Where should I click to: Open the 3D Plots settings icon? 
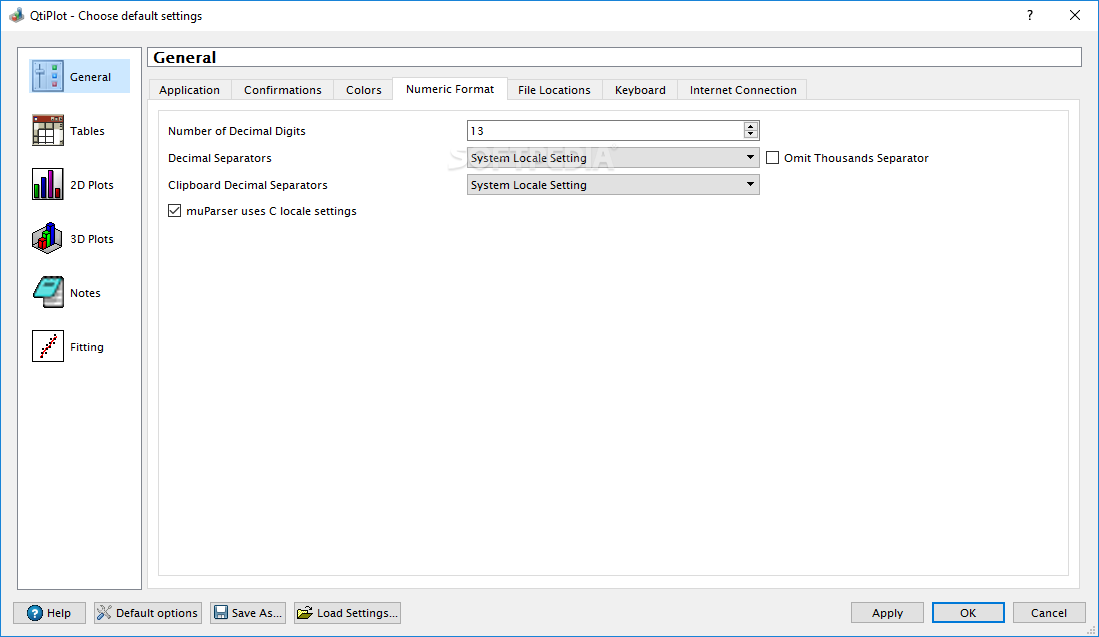tap(48, 238)
